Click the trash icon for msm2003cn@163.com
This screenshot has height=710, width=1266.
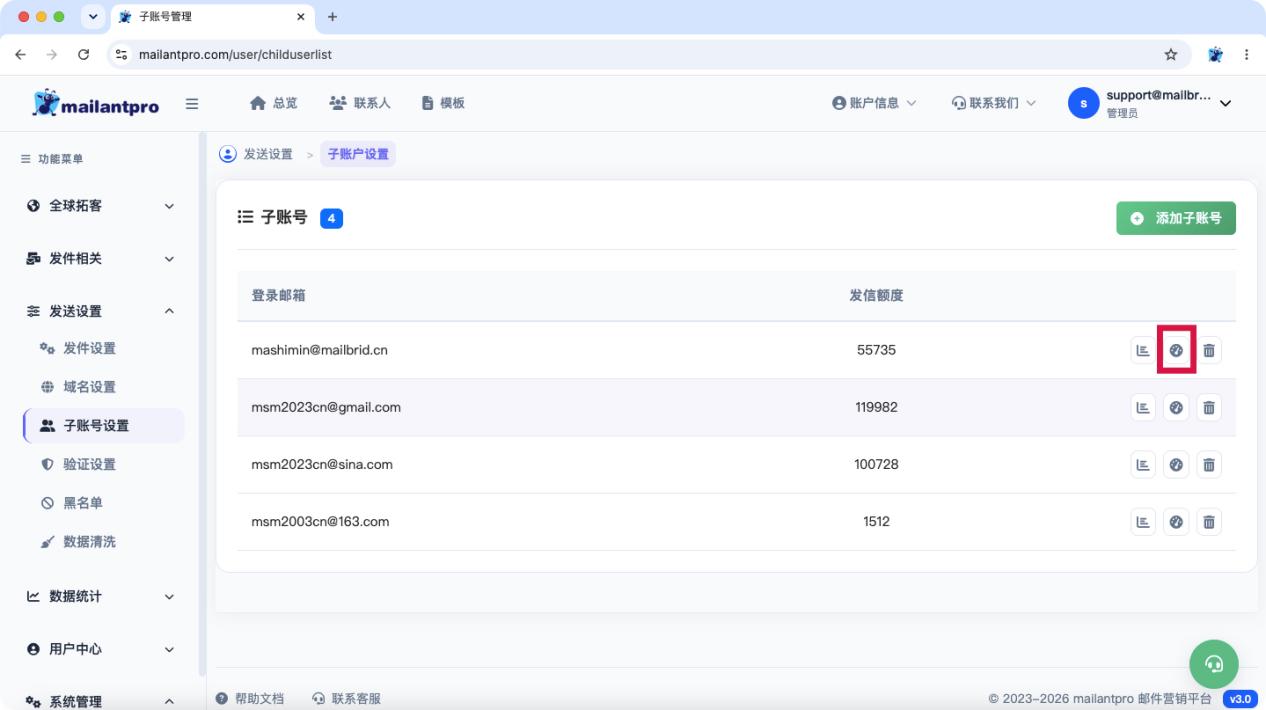[x=1209, y=521]
